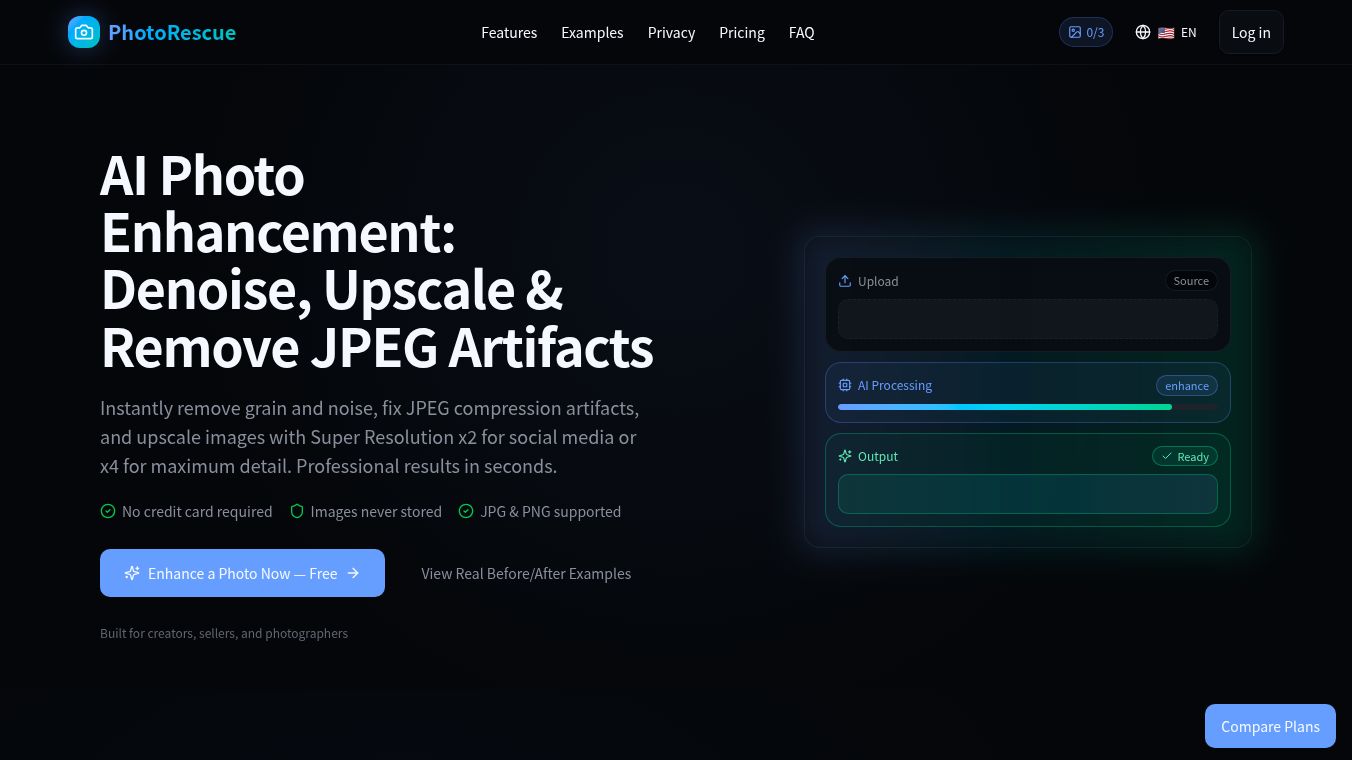Click the globe language icon
The width and height of the screenshot is (1352, 760).
tap(1143, 32)
